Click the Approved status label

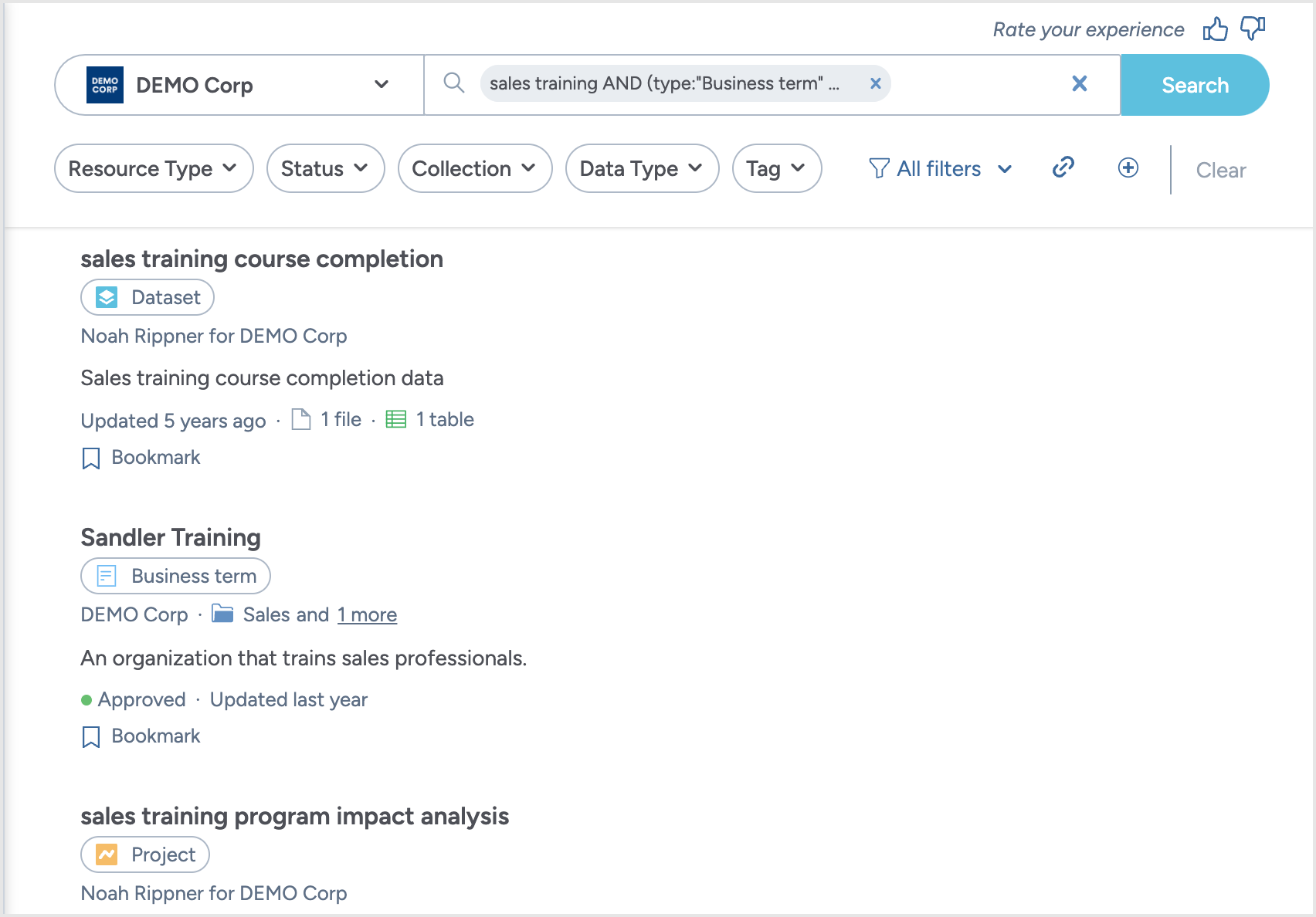click(141, 699)
